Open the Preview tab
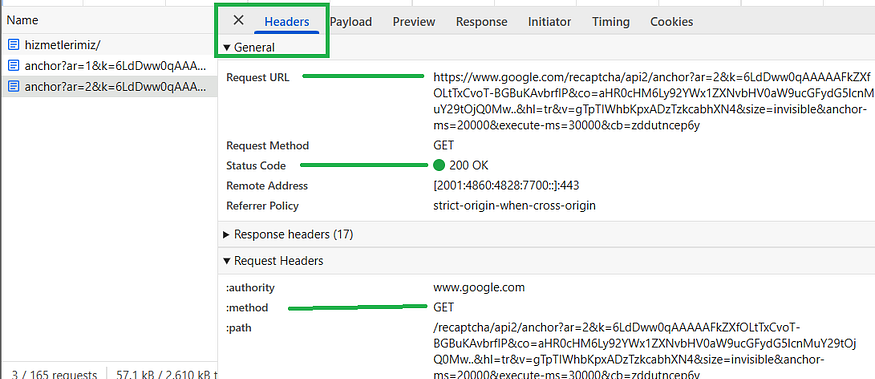Image resolution: width=875 pixels, height=379 pixels. pyautogui.click(x=414, y=22)
